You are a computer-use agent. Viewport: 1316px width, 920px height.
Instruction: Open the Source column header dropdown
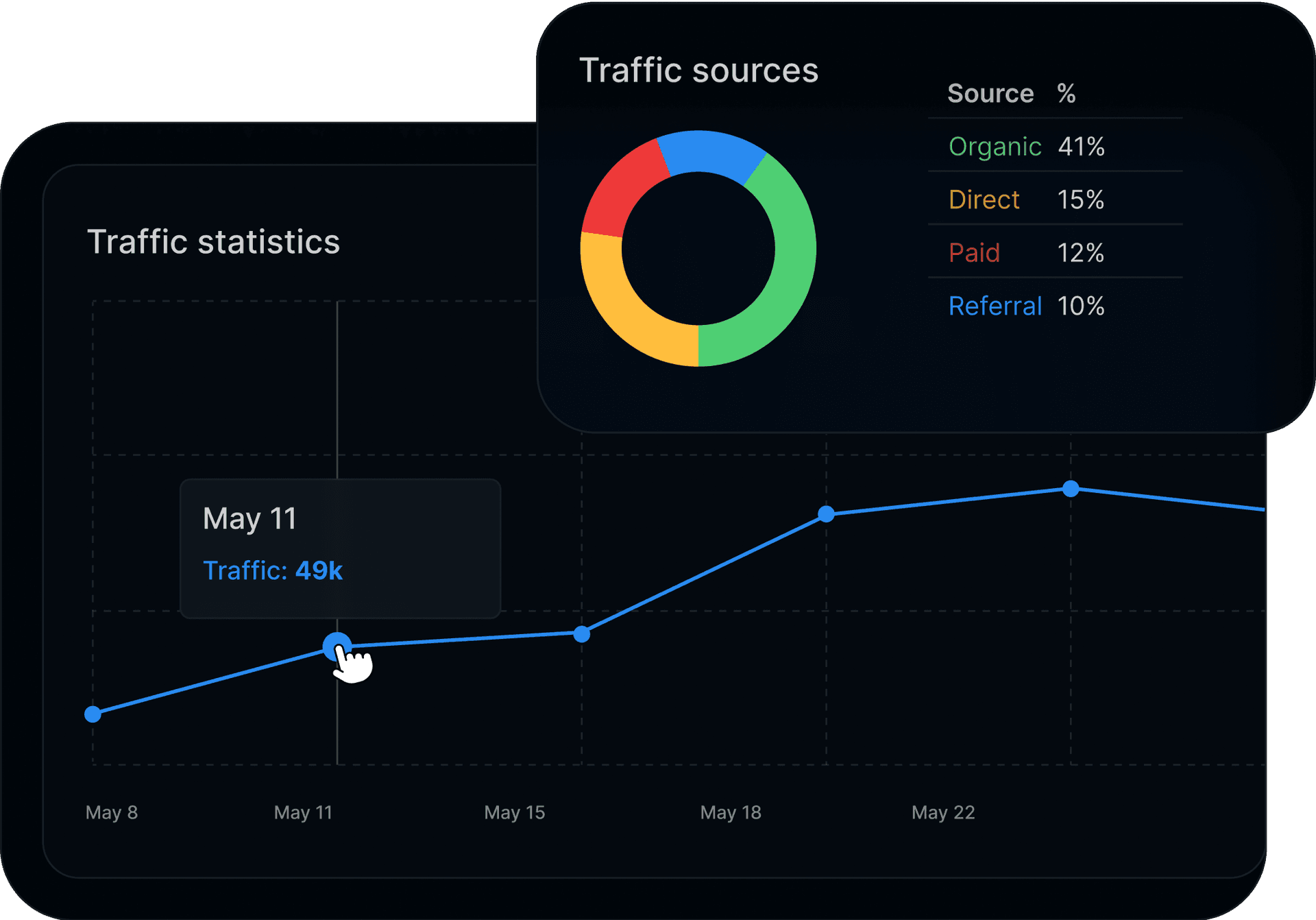click(990, 93)
